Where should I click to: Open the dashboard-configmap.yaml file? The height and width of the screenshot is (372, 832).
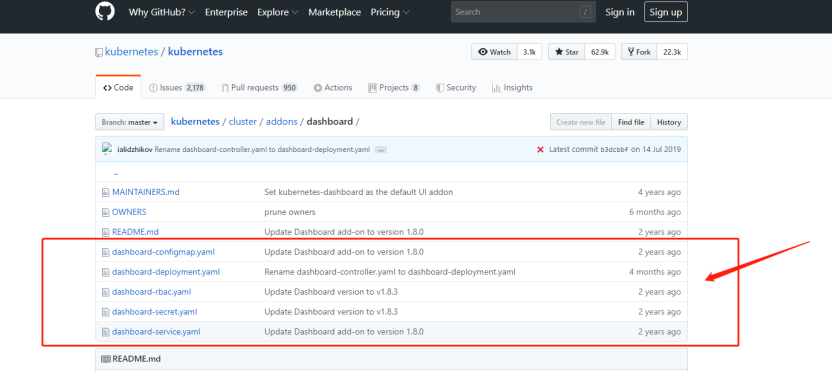coord(163,252)
